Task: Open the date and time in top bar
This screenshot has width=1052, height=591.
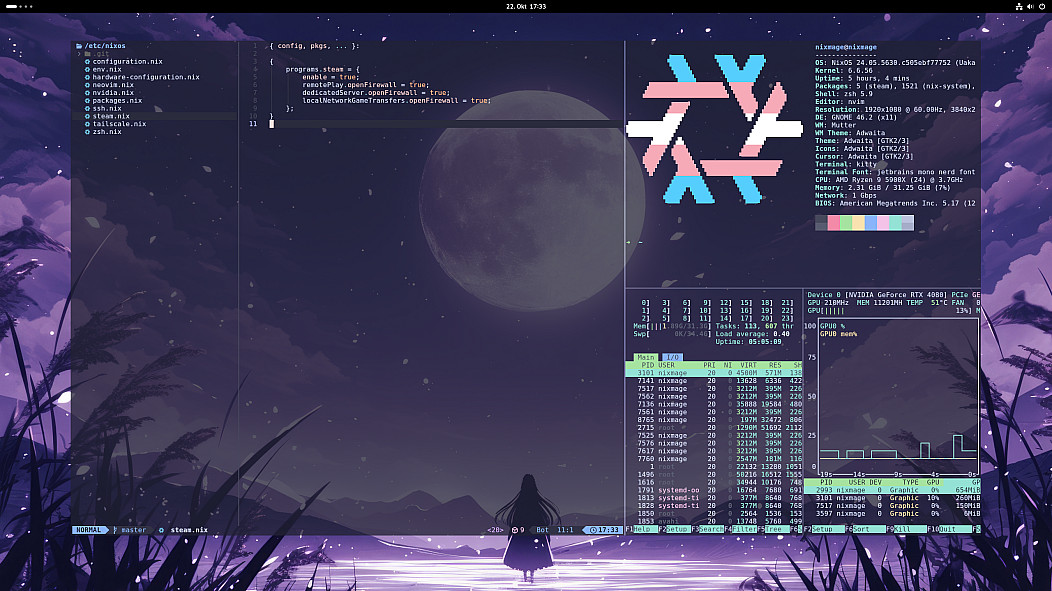Action: pos(525,6)
